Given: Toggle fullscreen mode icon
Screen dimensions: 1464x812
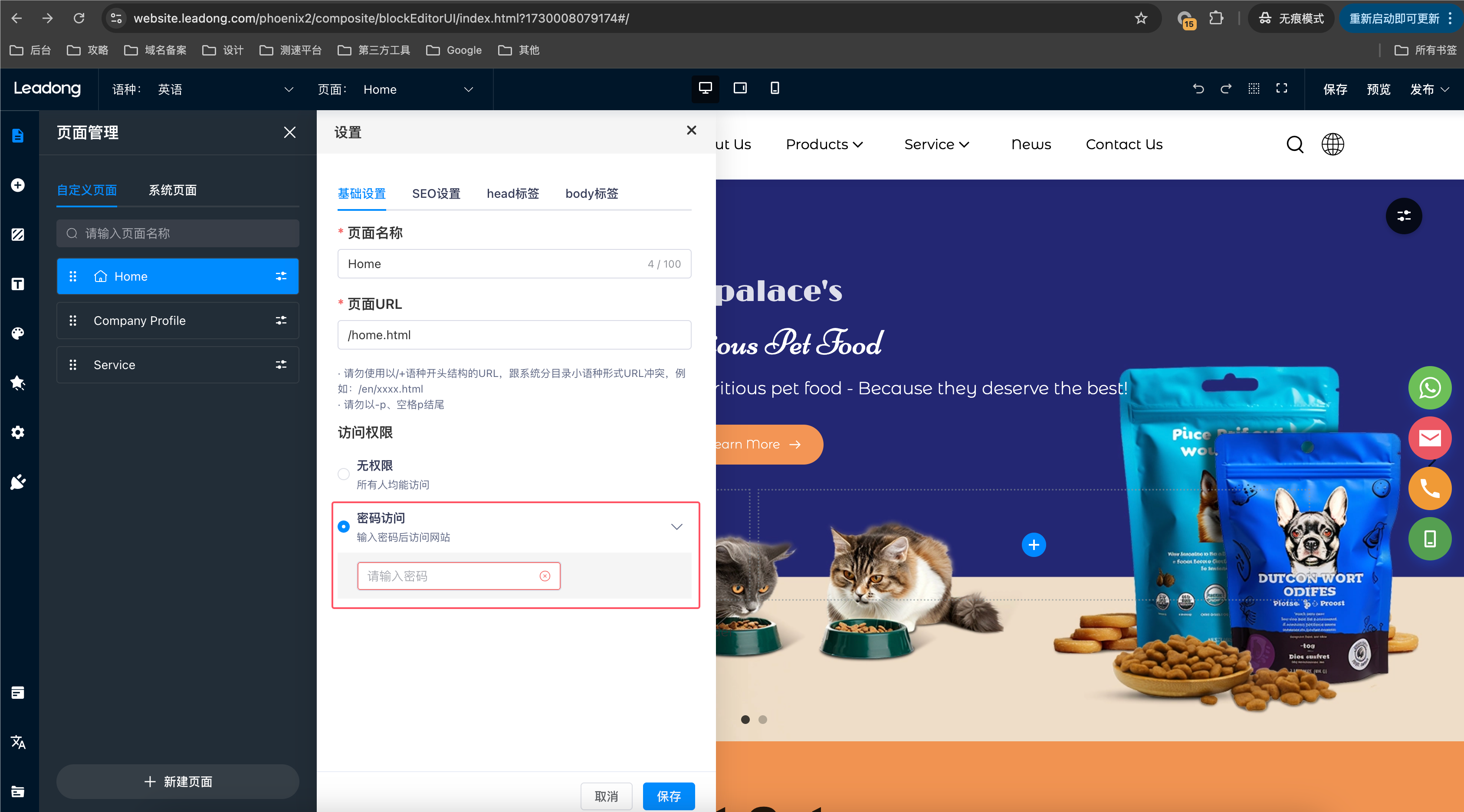Looking at the screenshot, I should 1282,88.
